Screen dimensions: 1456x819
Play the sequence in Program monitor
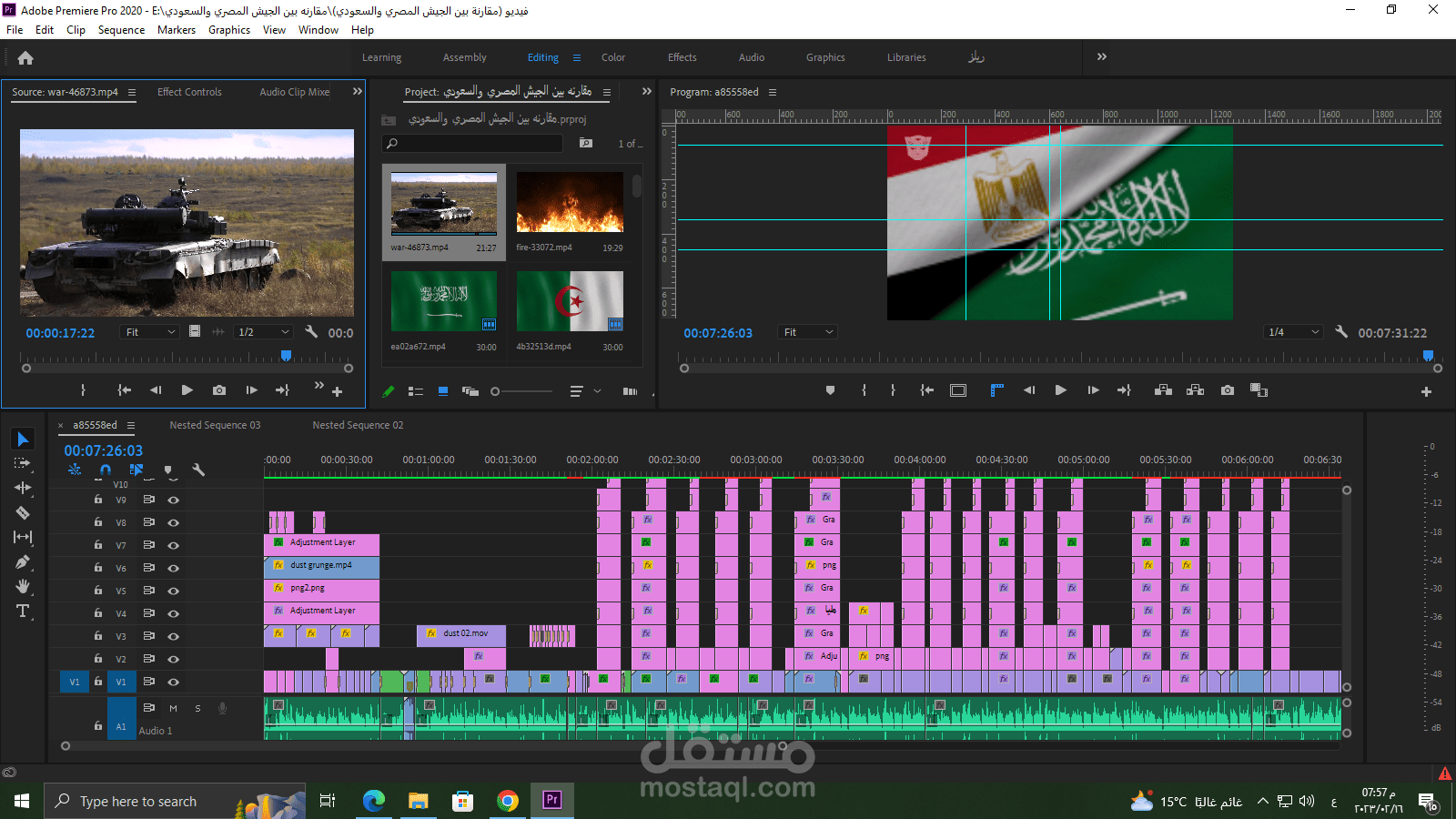pyautogui.click(x=1060, y=390)
